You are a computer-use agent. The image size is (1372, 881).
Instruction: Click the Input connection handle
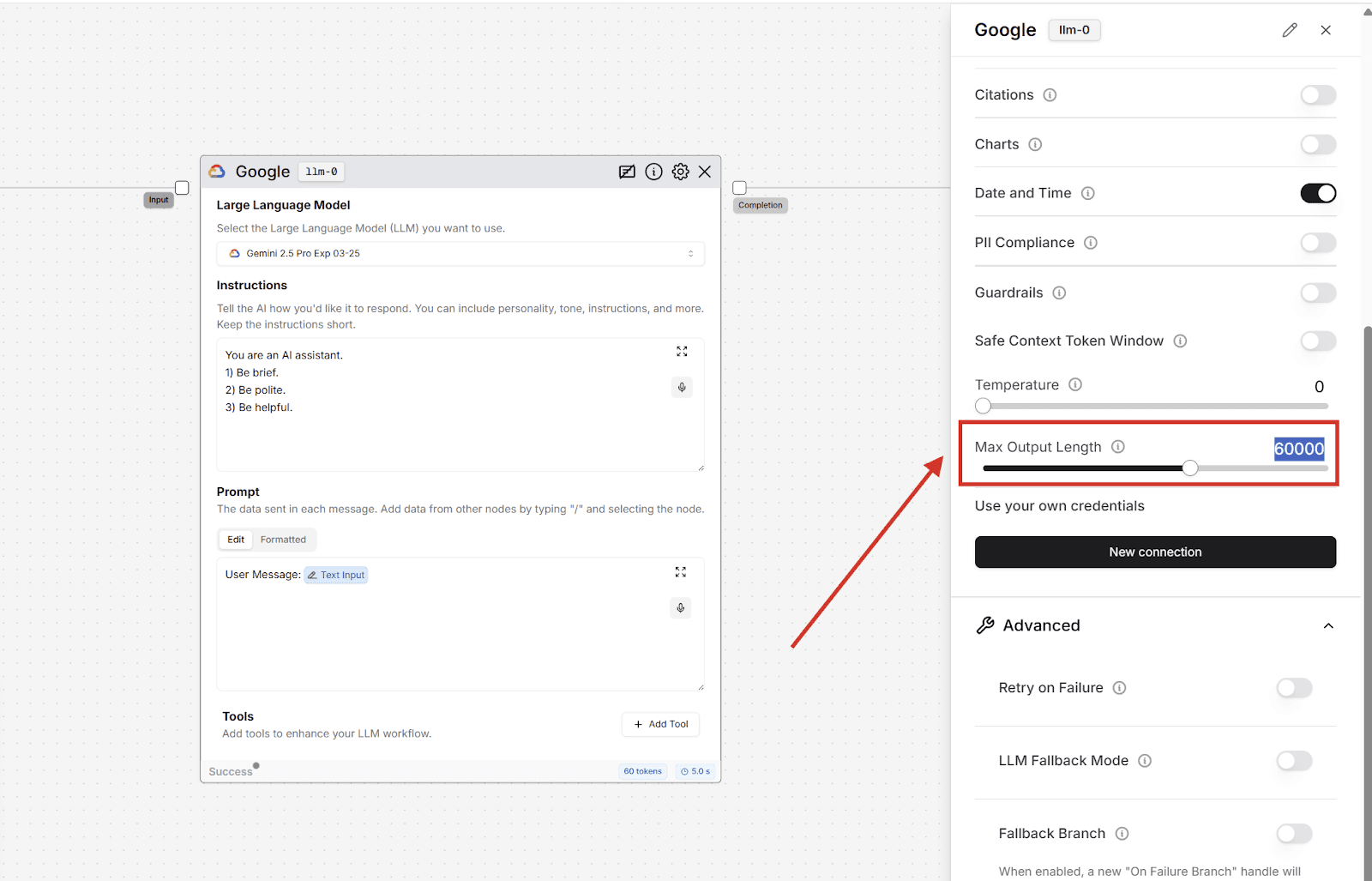(x=182, y=188)
